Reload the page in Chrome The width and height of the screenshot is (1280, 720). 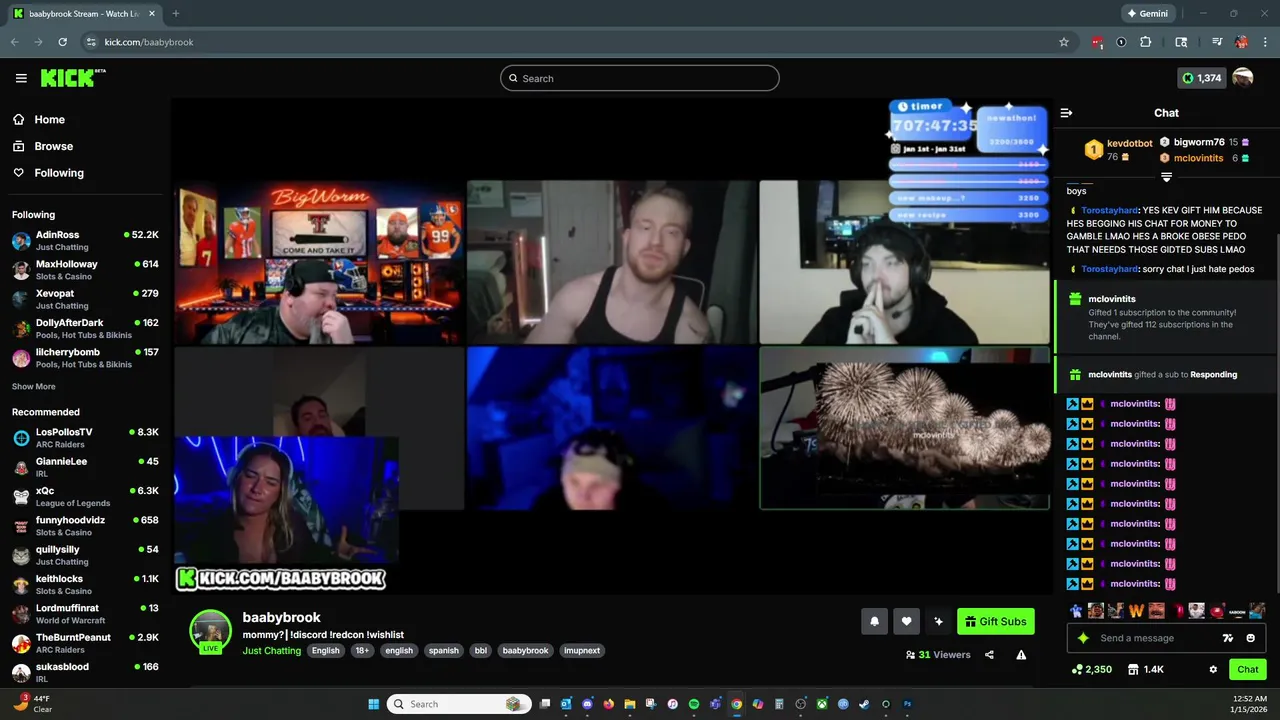tap(62, 42)
